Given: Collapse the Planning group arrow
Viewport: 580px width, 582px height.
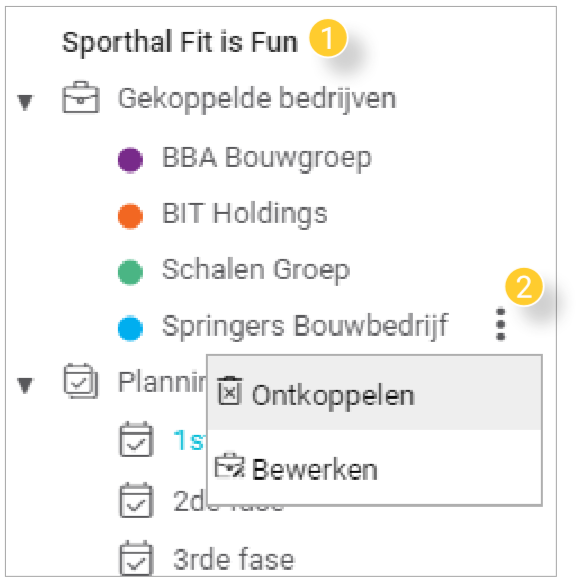Looking at the screenshot, I should pyautogui.click(x=25, y=385).
